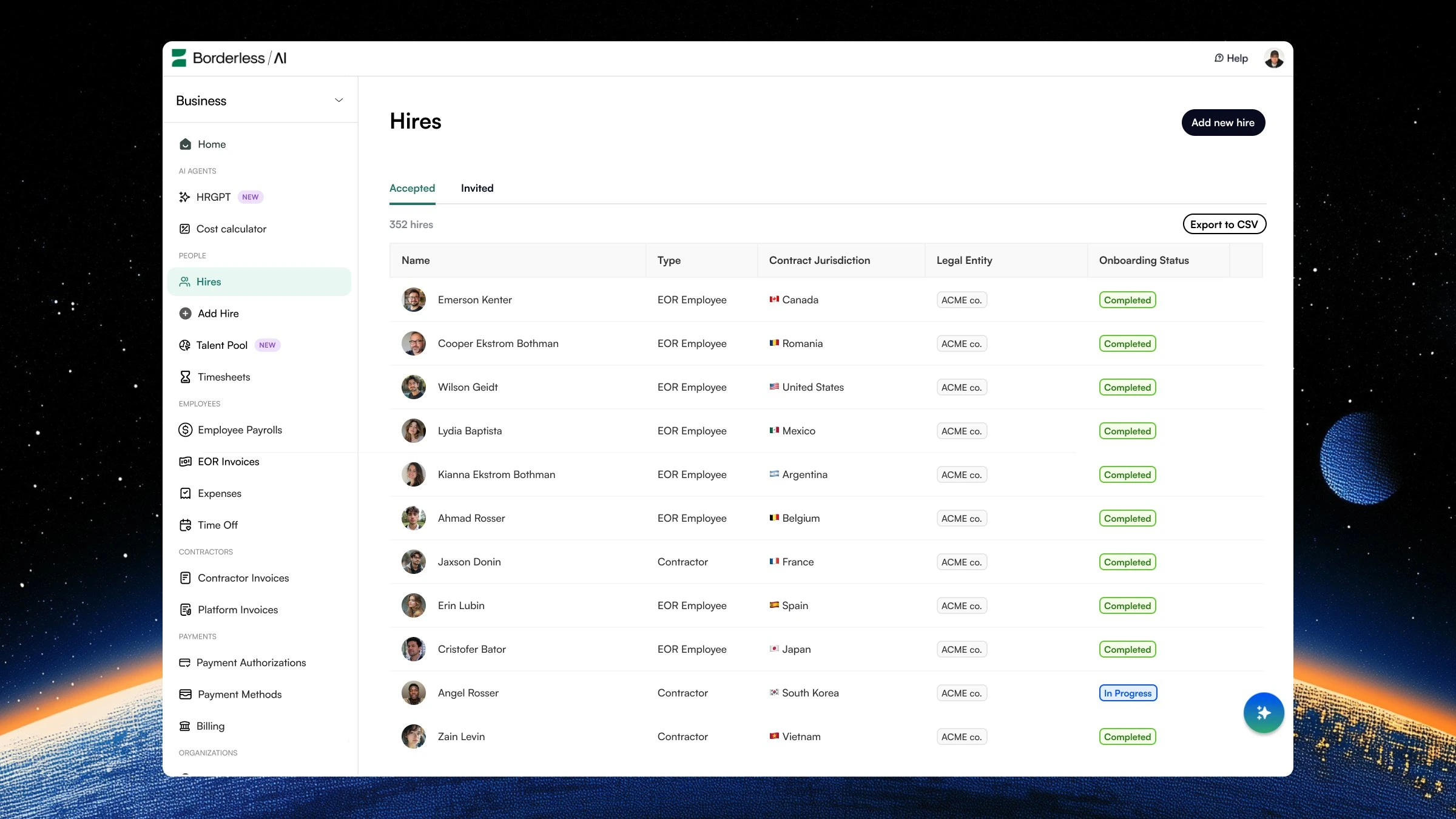Click the Add new hire button
This screenshot has width=1456, height=819.
pos(1222,123)
